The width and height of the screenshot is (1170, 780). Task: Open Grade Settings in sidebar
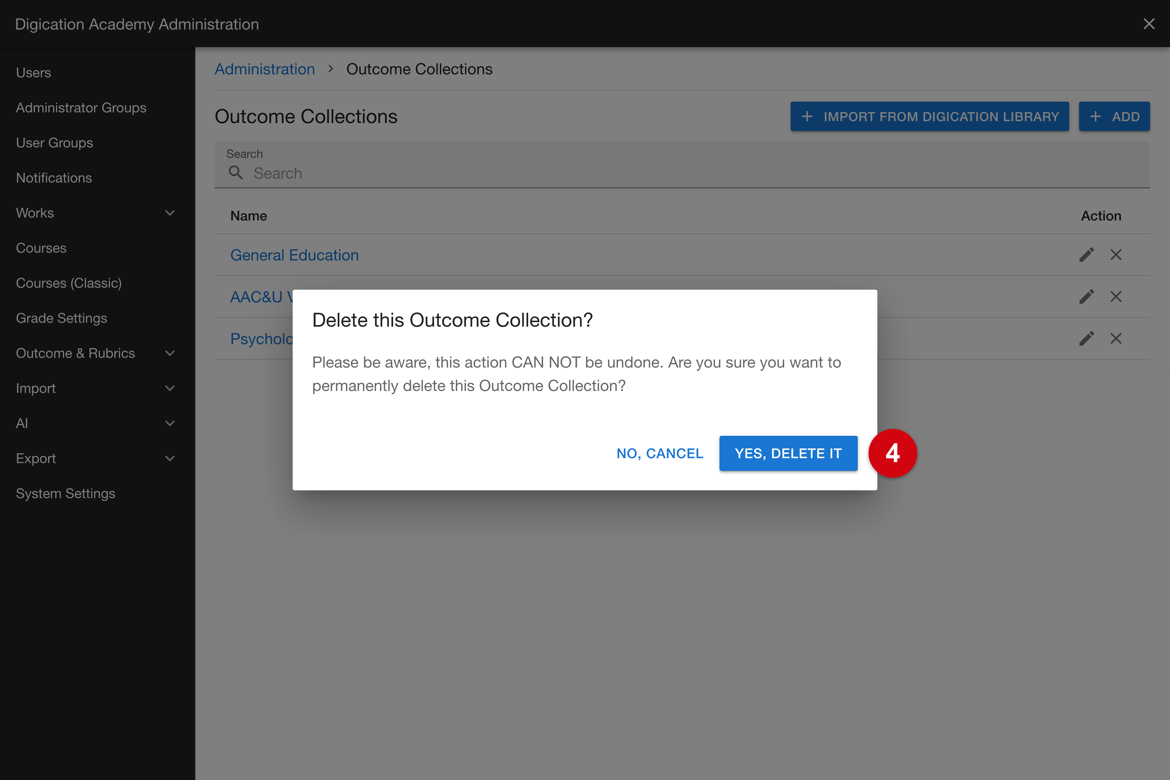point(61,318)
